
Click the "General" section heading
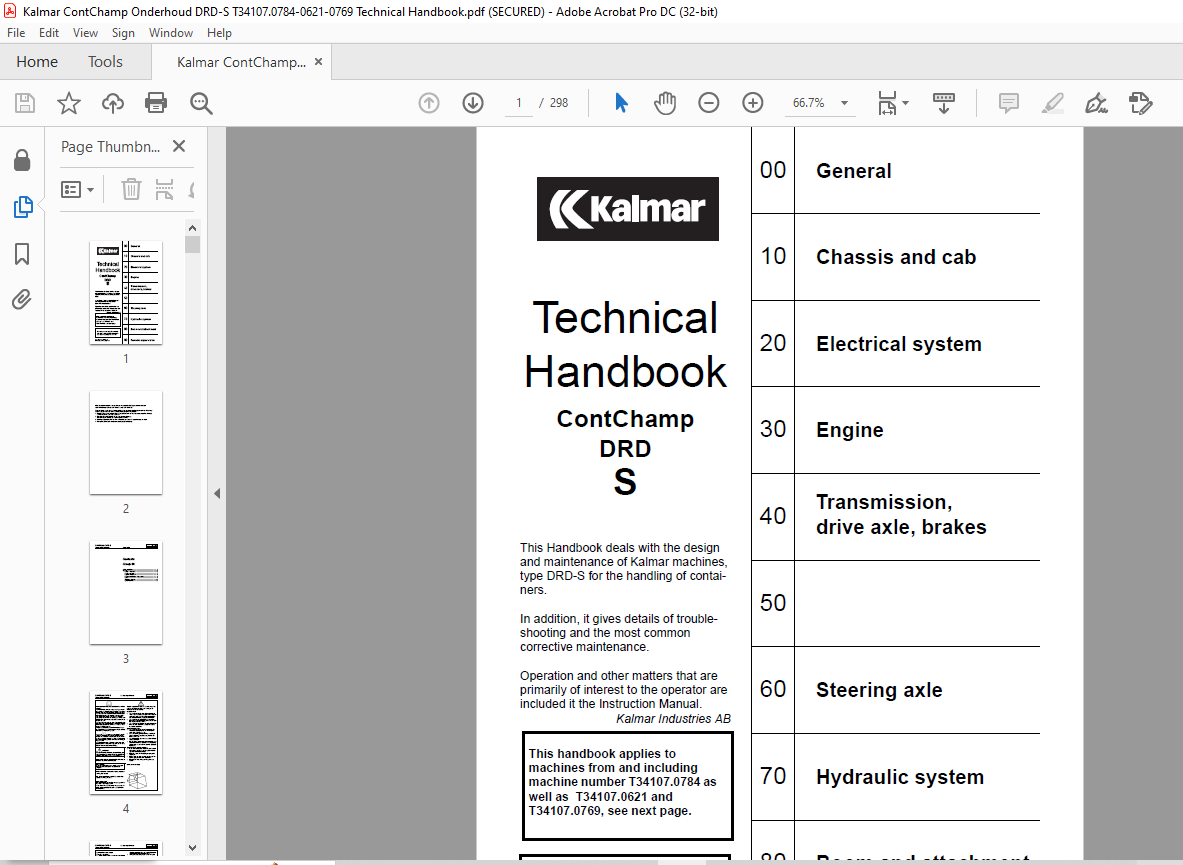853,171
